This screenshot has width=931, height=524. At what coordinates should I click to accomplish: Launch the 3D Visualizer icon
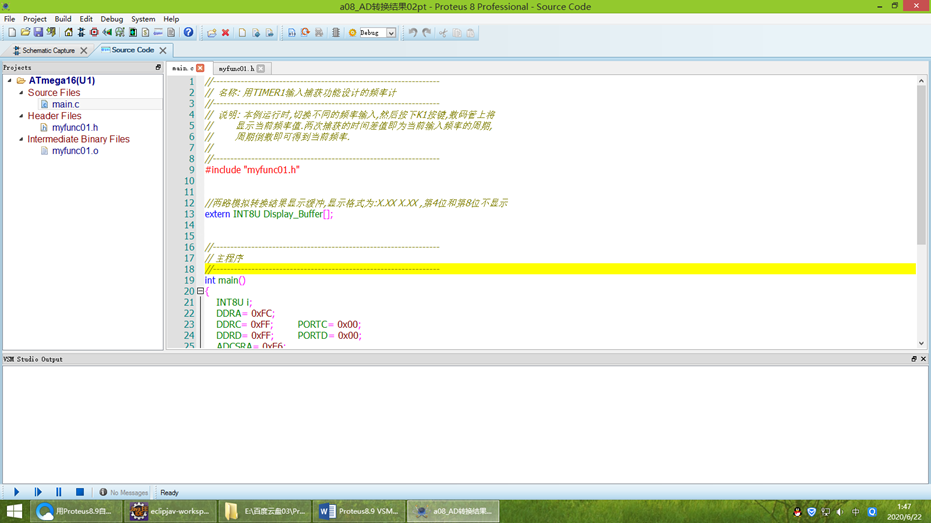(x=107, y=33)
